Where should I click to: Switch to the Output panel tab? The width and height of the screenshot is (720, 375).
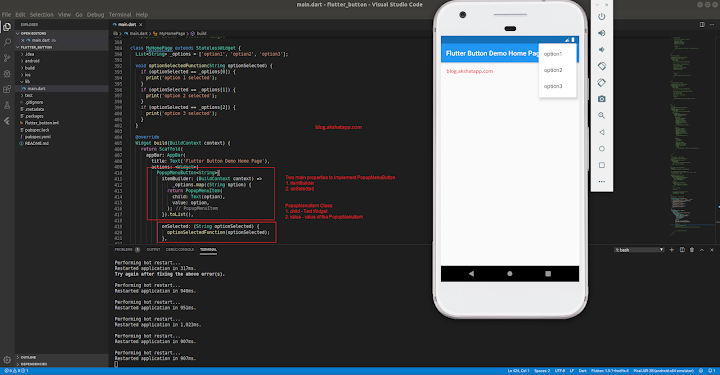pyautogui.click(x=153, y=250)
